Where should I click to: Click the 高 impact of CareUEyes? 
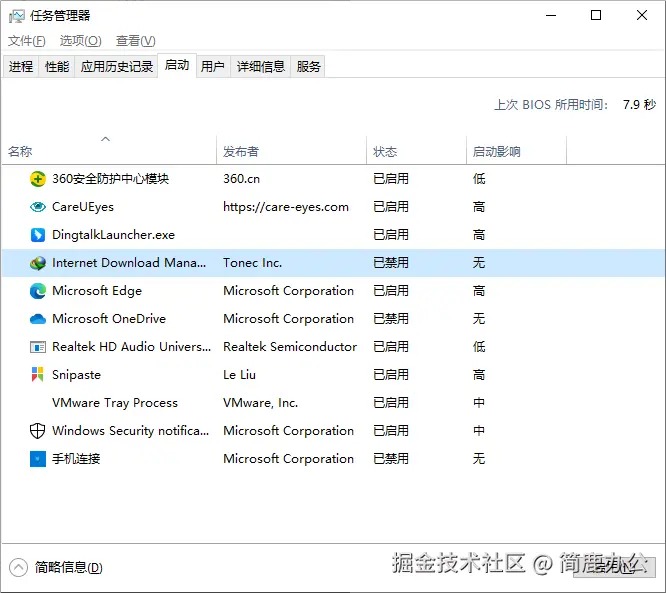pos(479,207)
